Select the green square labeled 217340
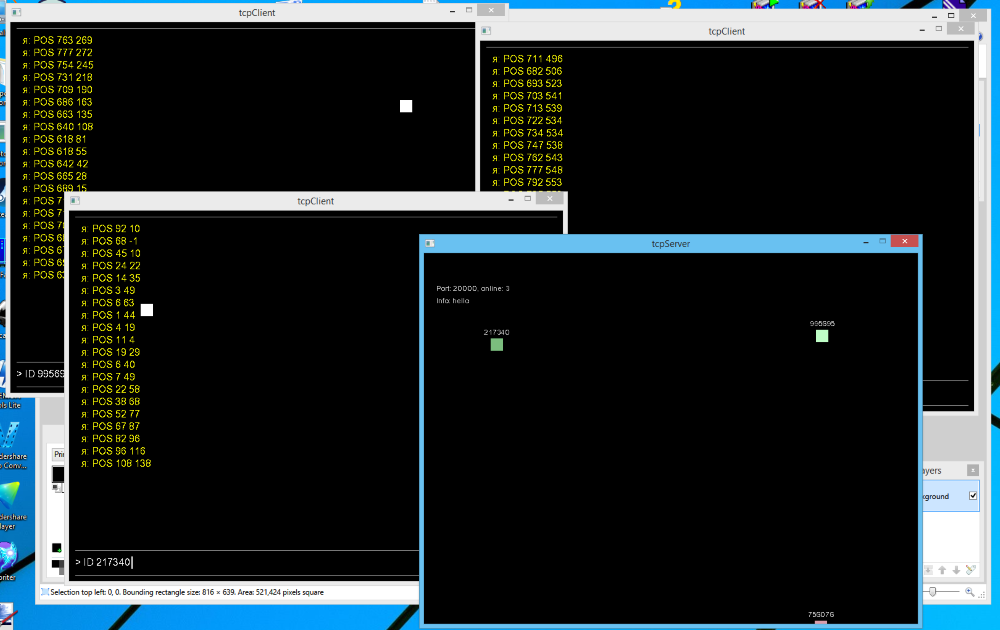1000x630 pixels. pos(497,345)
